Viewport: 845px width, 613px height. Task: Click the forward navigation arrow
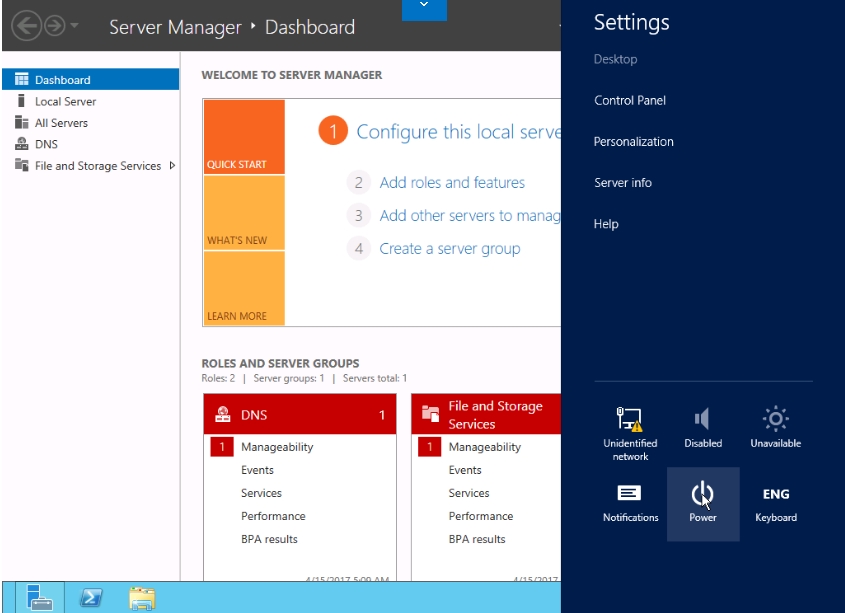tap(55, 25)
